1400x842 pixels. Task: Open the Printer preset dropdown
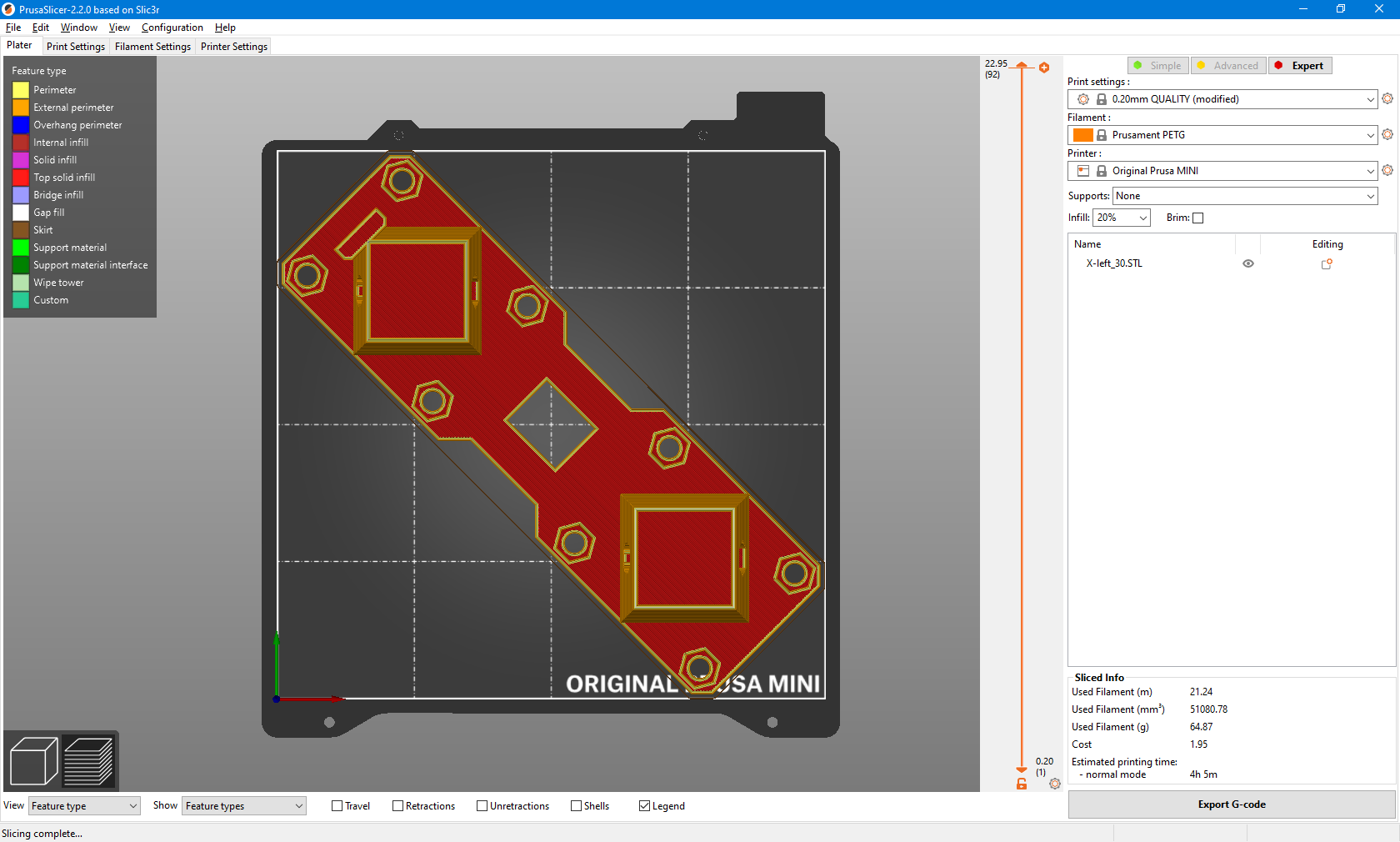click(x=1222, y=171)
